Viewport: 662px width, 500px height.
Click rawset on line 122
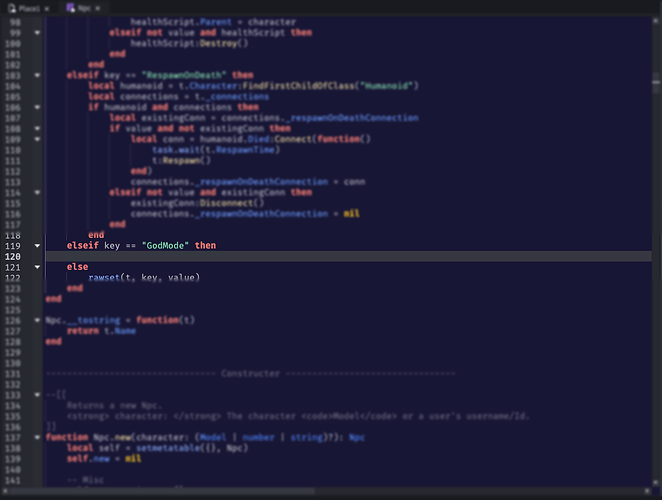[104, 277]
